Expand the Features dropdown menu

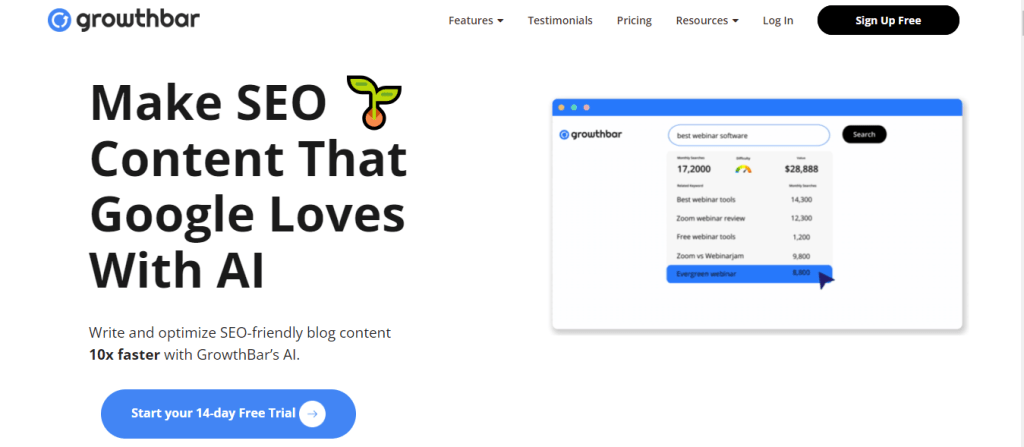[x=476, y=20]
